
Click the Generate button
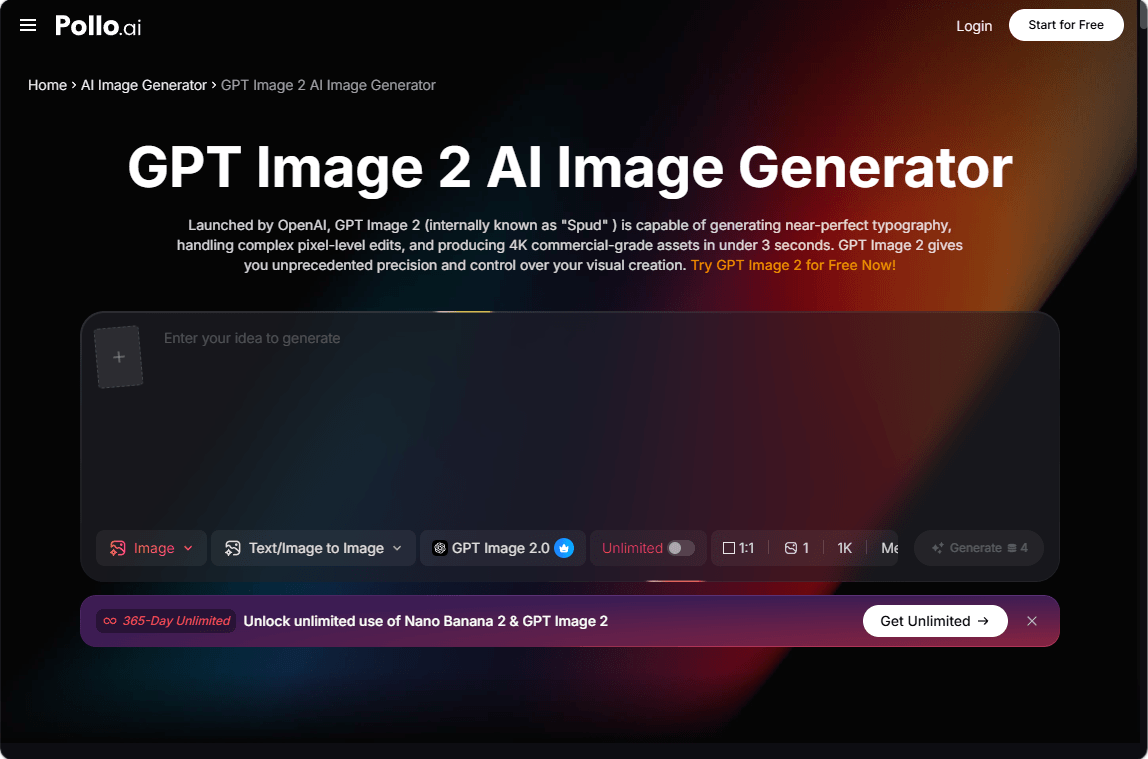click(979, 547)
